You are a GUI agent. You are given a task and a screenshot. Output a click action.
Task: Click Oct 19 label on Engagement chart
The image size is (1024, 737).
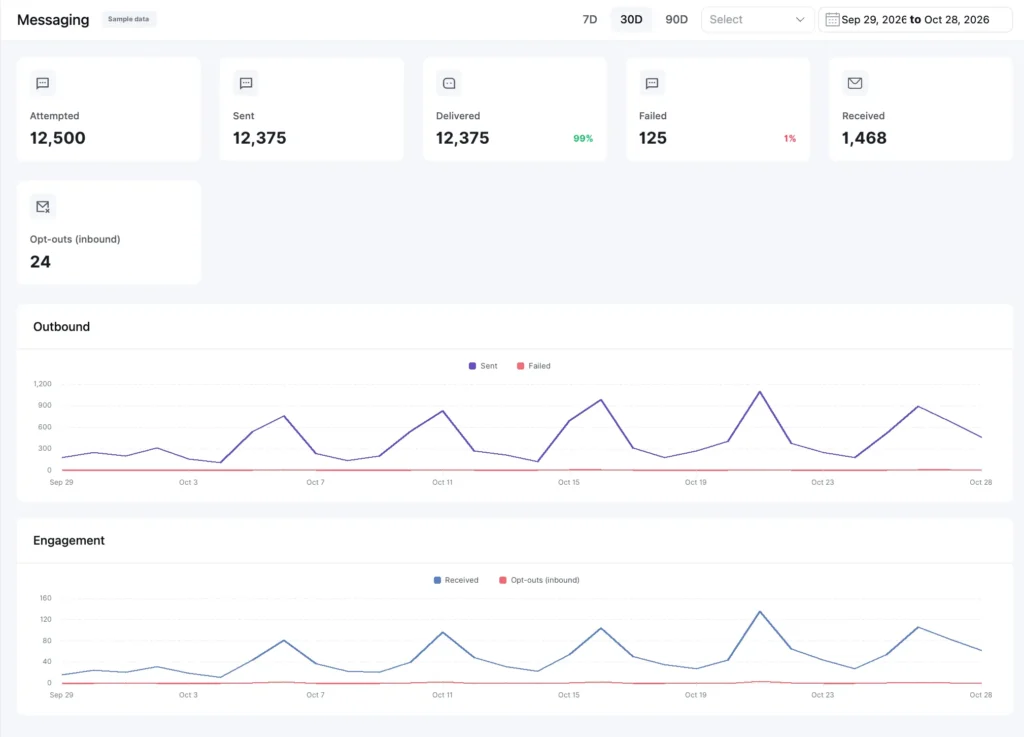[x=696, y=695]
